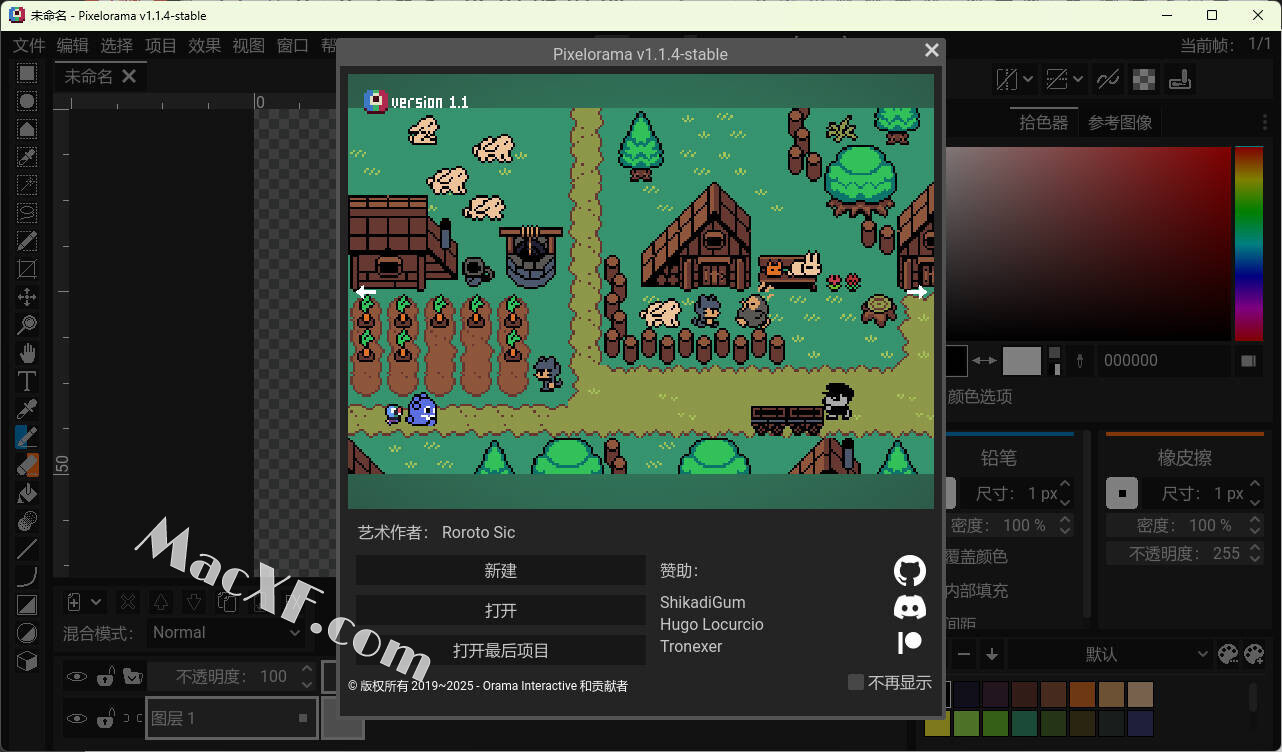Show previous splash artwork with left arrow
Screen dimensions: 1282x752
pyautogui.click(x=366, y=293)
